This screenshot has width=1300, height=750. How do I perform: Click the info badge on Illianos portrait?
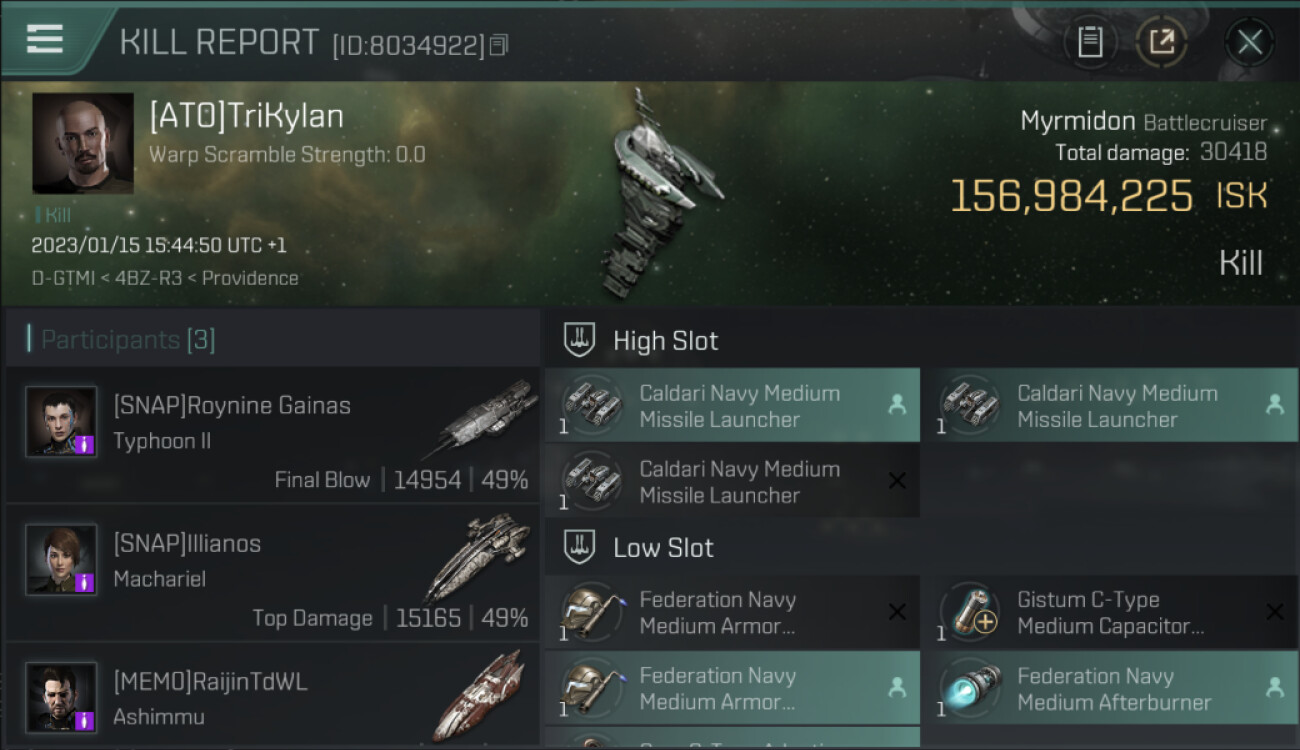[85, 582]
